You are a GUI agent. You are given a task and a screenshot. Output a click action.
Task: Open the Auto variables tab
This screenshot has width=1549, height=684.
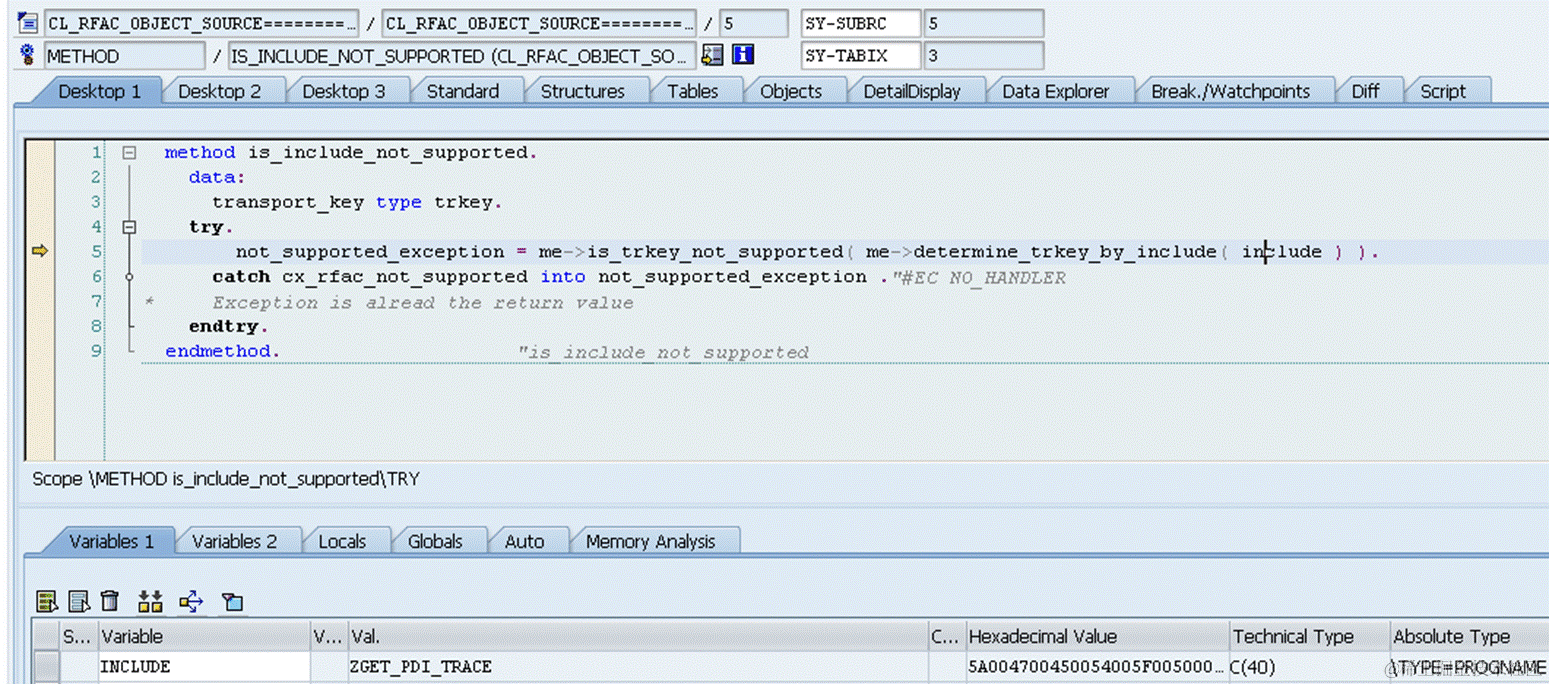pos(524,541)
